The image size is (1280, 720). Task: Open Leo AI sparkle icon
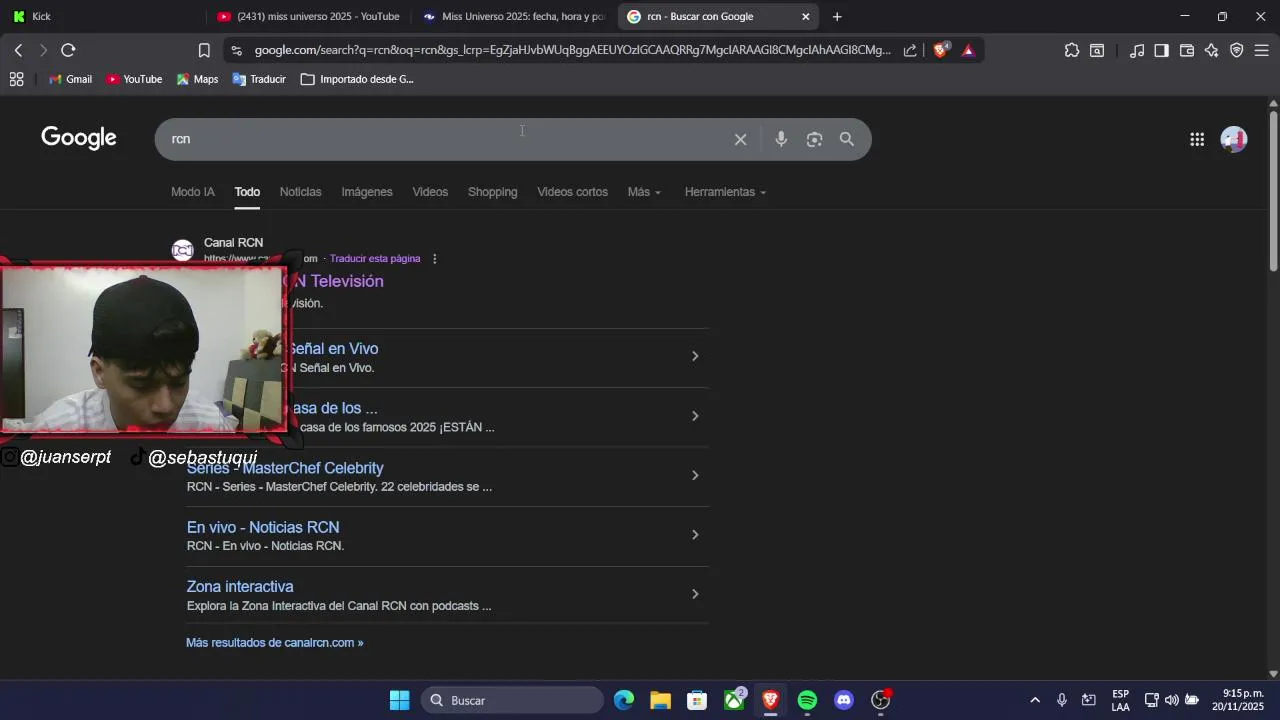pos(1212,50)
